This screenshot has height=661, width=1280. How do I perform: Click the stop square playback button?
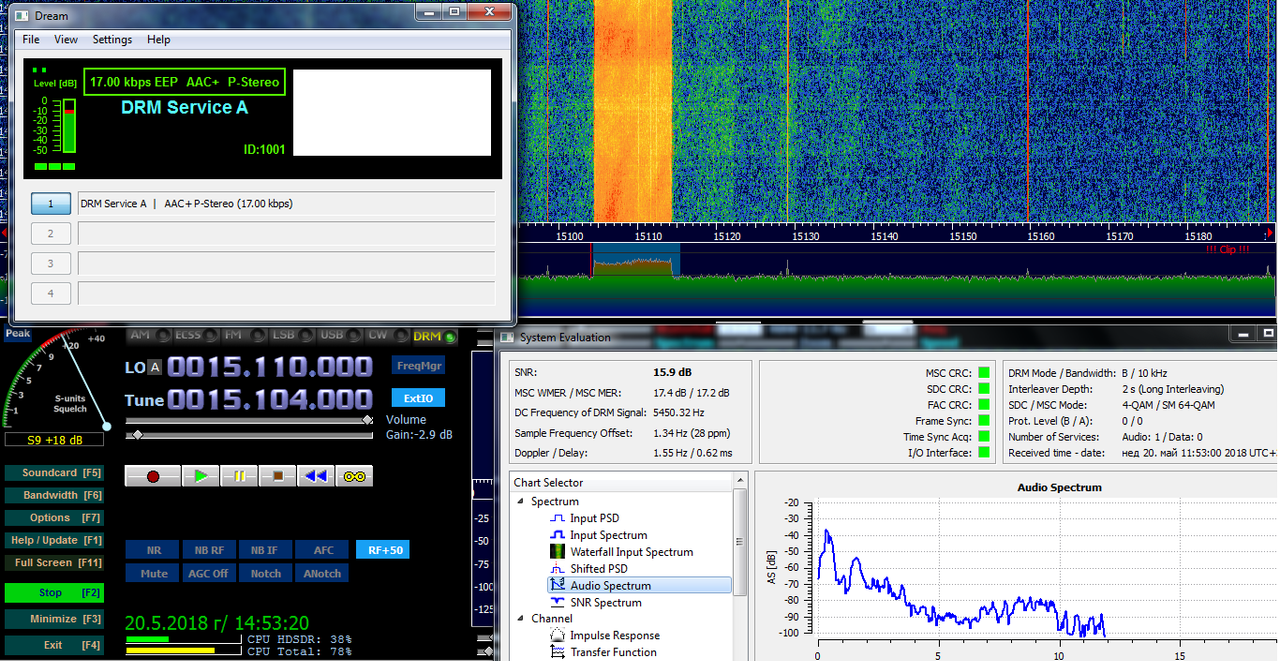(x=278, y=476)
